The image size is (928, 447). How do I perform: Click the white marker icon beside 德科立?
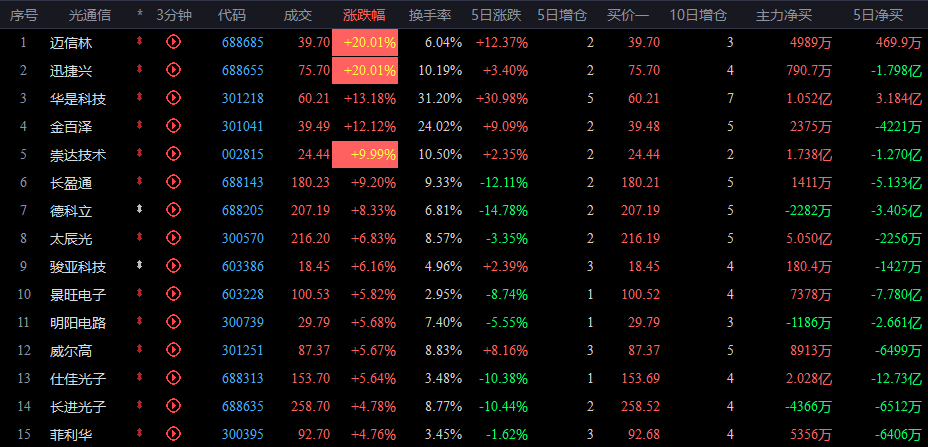pos(140,209)
